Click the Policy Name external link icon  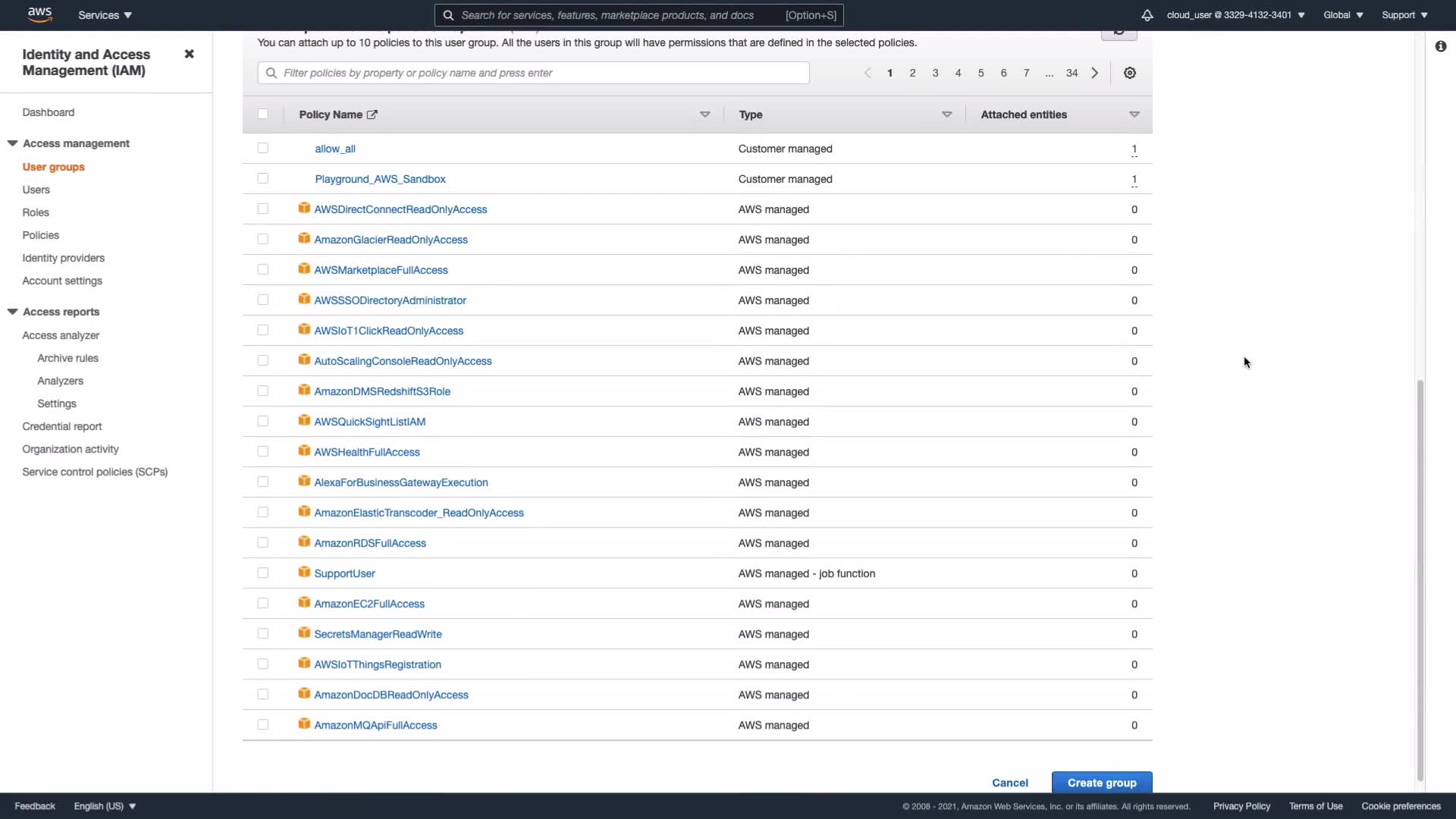click(x=372, y=115)
